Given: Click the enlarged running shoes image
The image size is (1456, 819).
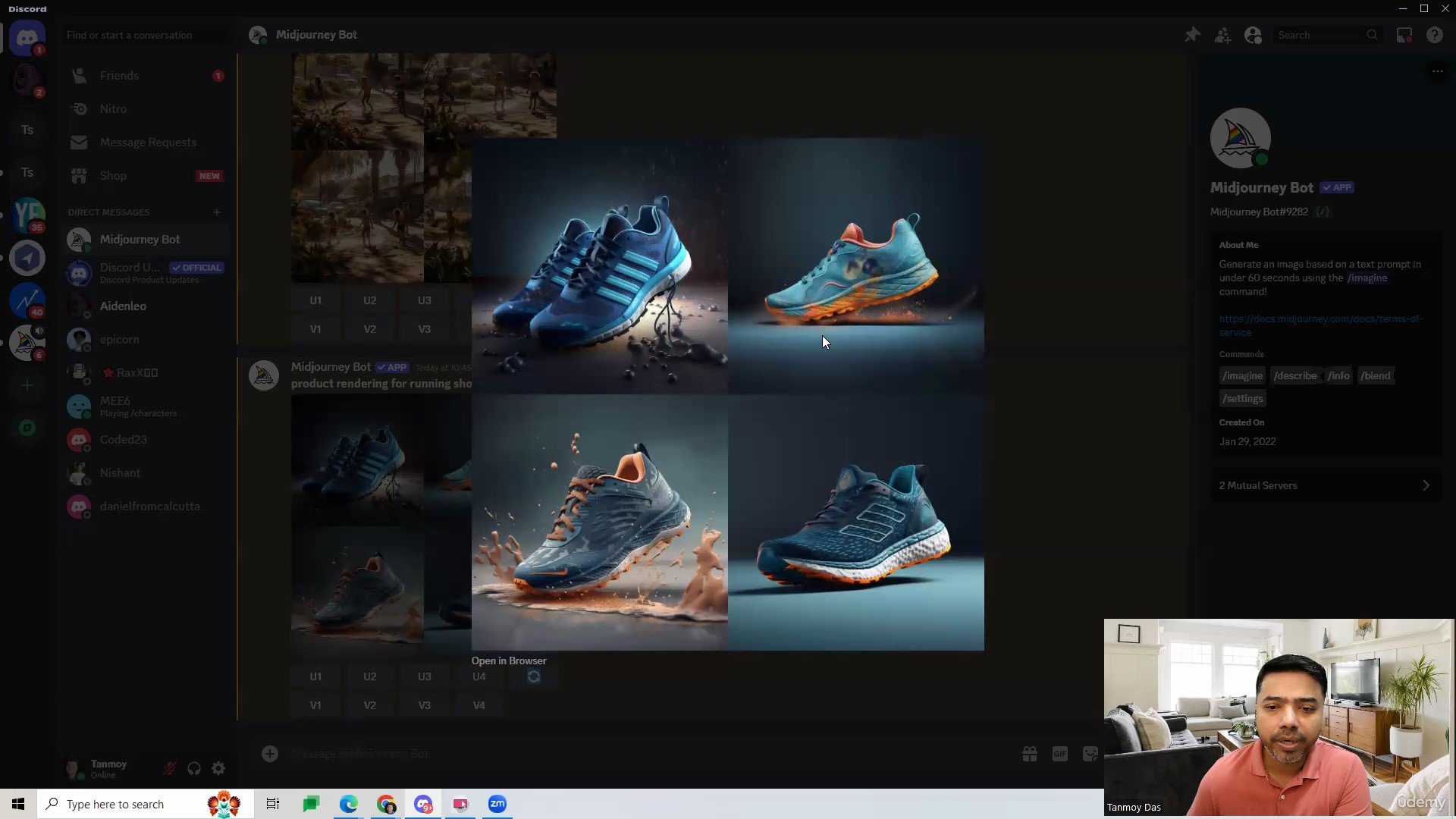Looking at the screenshot, I should point(728,394).
